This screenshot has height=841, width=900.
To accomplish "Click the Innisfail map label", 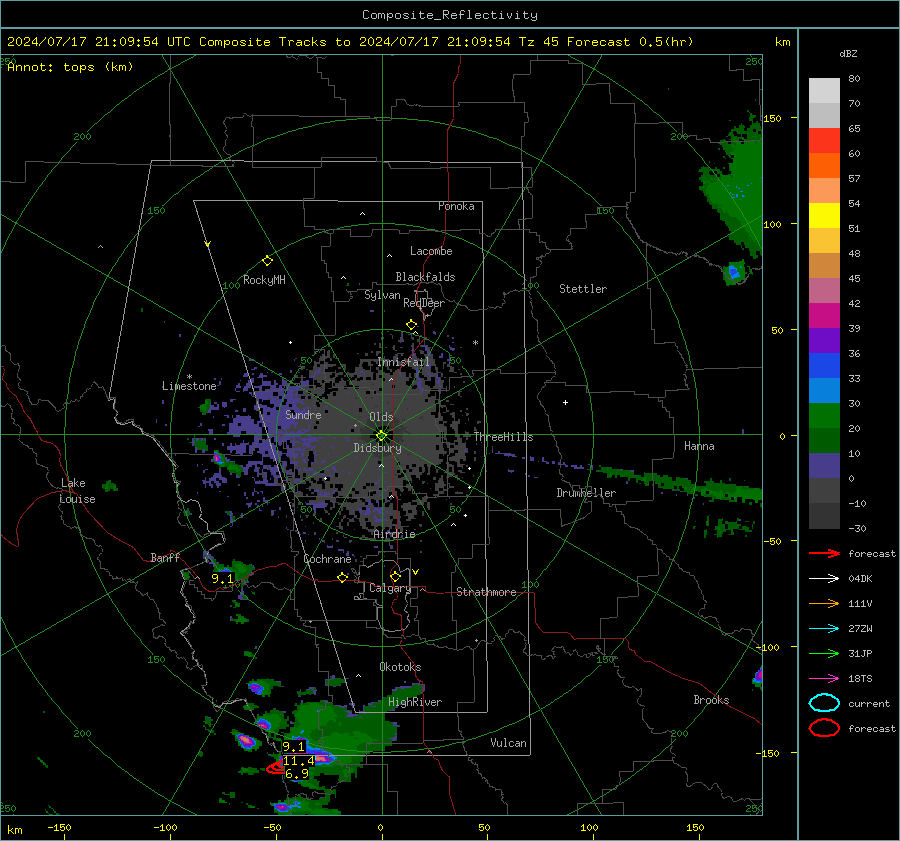I will tap(403, 362).
